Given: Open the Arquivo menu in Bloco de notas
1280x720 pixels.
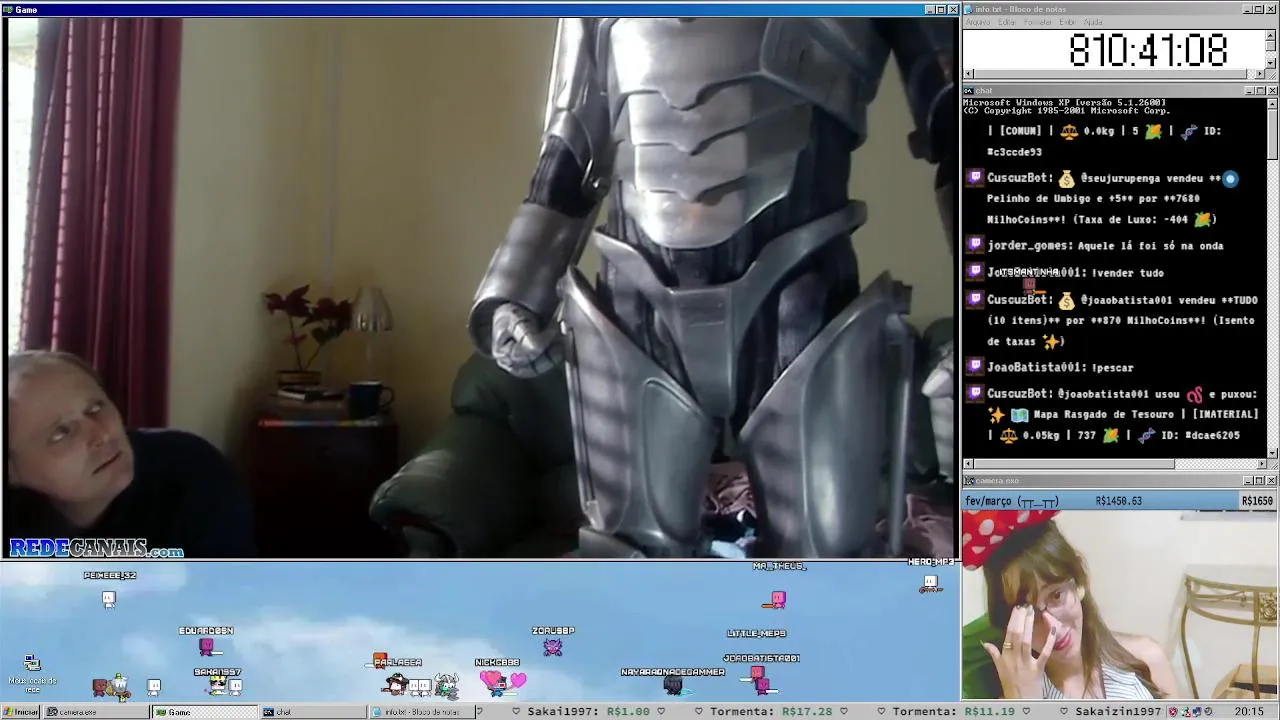Looking at the screenshot, I should pos(978,22).
